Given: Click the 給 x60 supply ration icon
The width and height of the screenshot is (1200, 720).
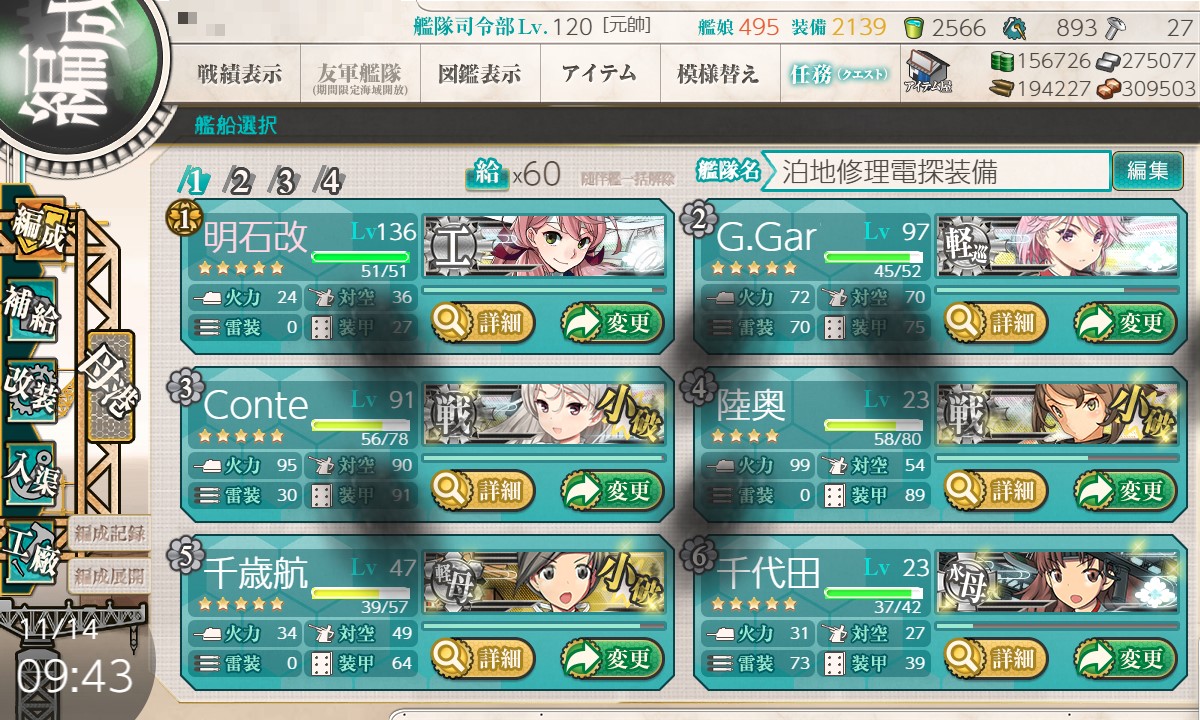Looking at the screenshot, I should pos(487,173).
